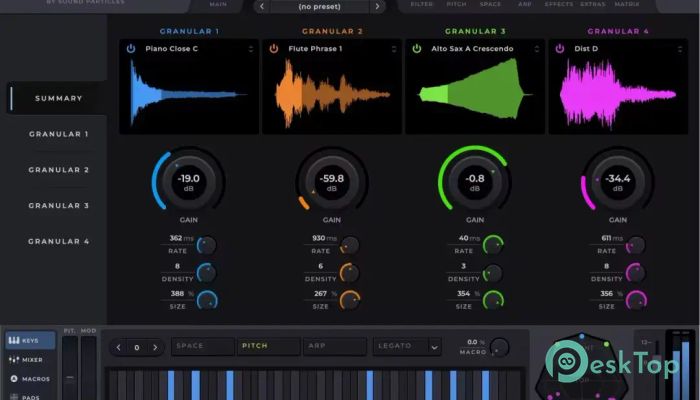Click the Granular 3 gain knob -0.8 dB
This screenshot has height=400, width=700.
coord(475,181)
